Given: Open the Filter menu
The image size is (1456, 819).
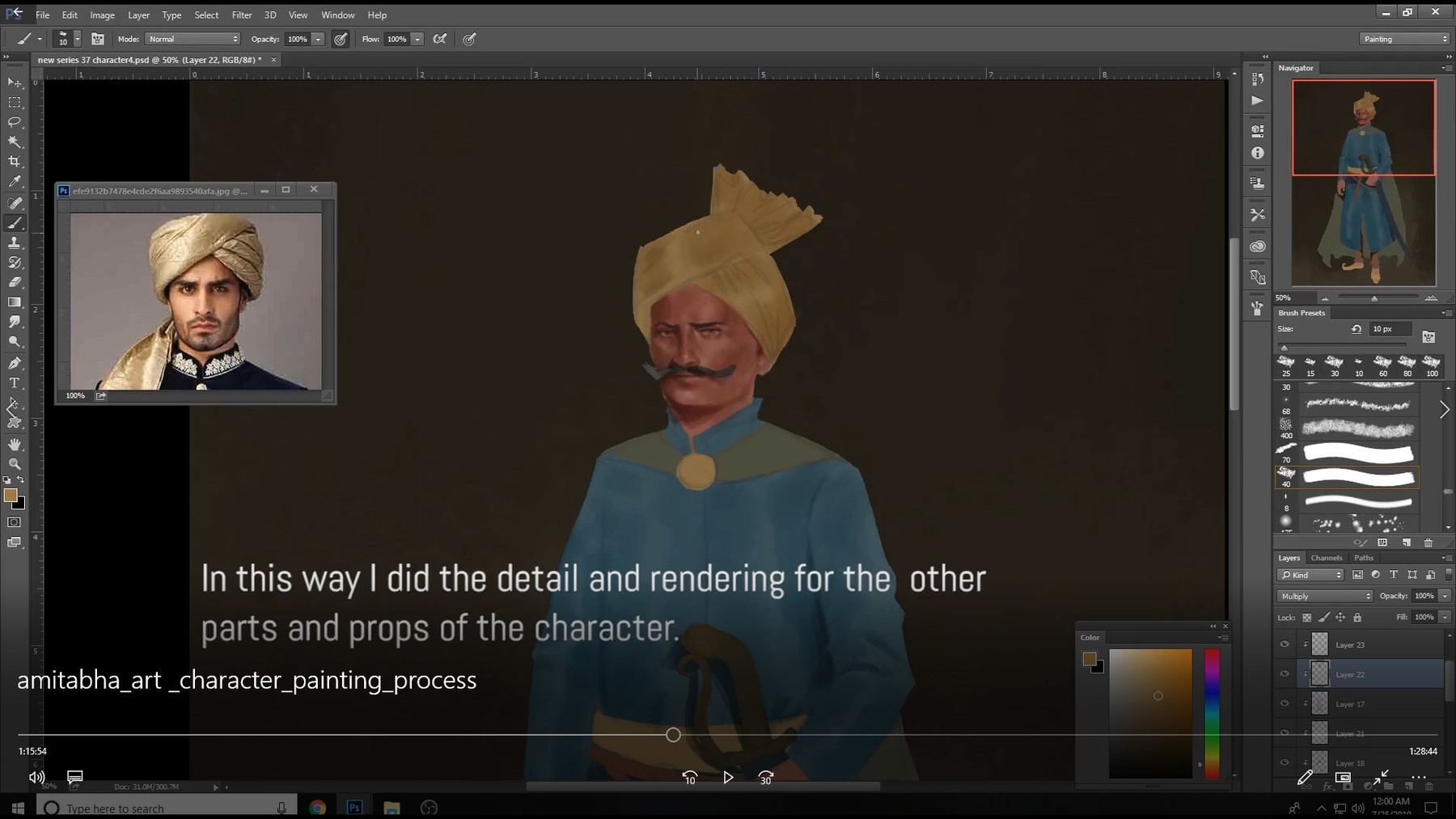Looking at the screenshot, I should (x=242, y=15).
